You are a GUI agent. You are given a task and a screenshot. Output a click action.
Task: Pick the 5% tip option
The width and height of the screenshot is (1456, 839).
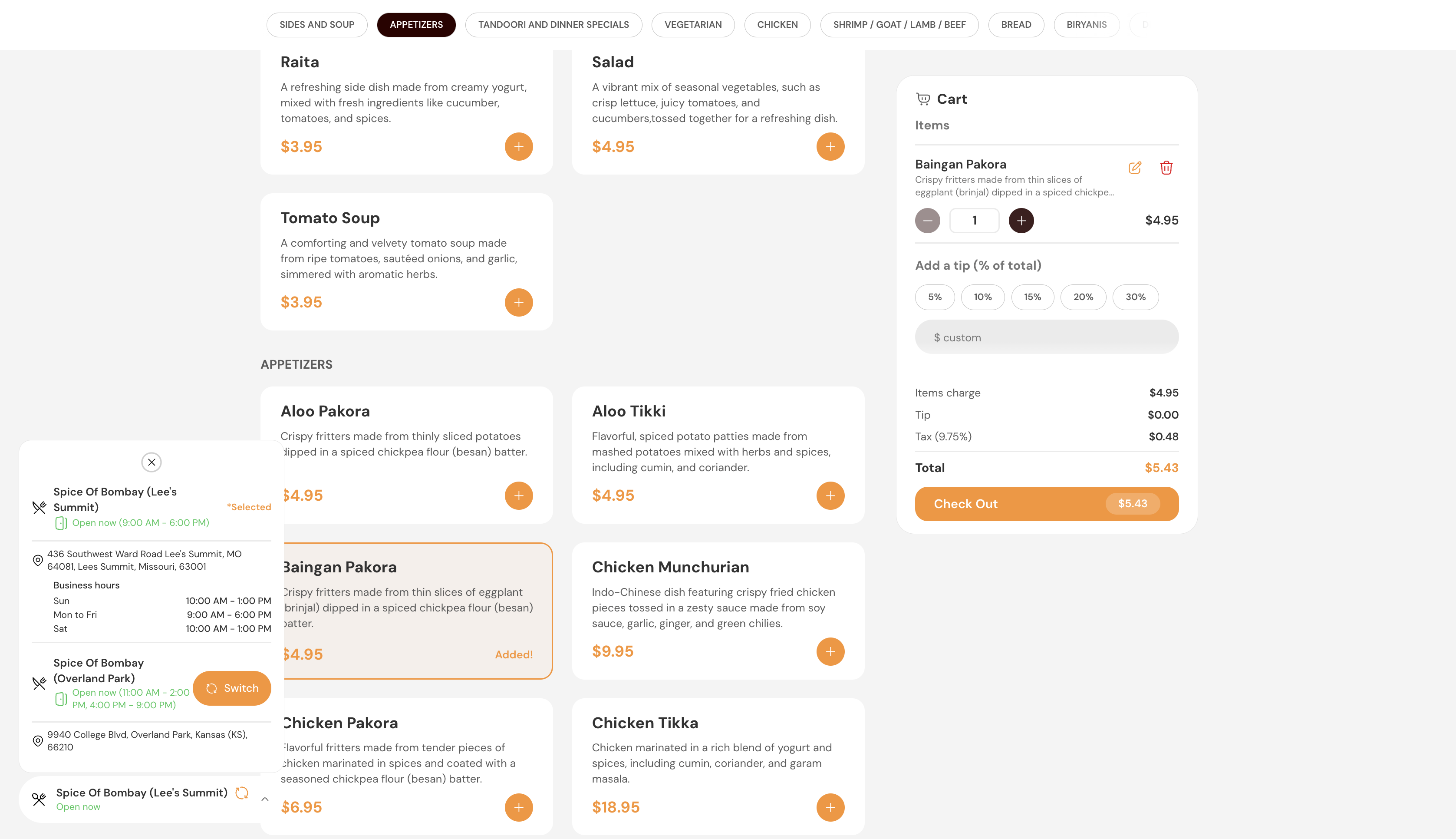click(x=934, y=297)
